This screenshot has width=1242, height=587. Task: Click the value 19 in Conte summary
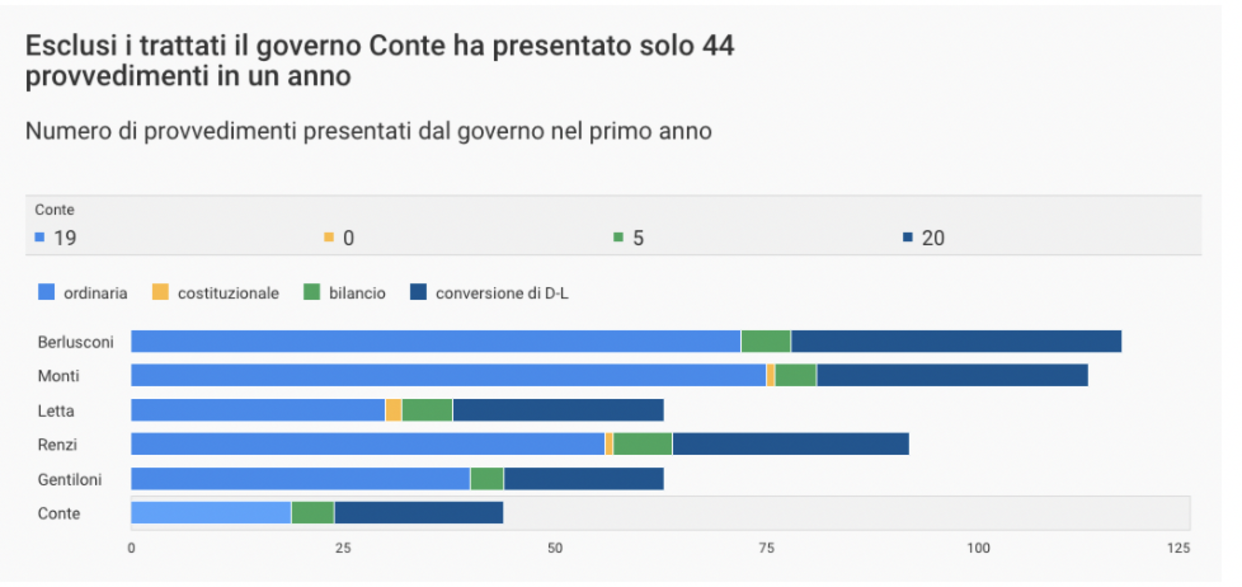point(66,238)
